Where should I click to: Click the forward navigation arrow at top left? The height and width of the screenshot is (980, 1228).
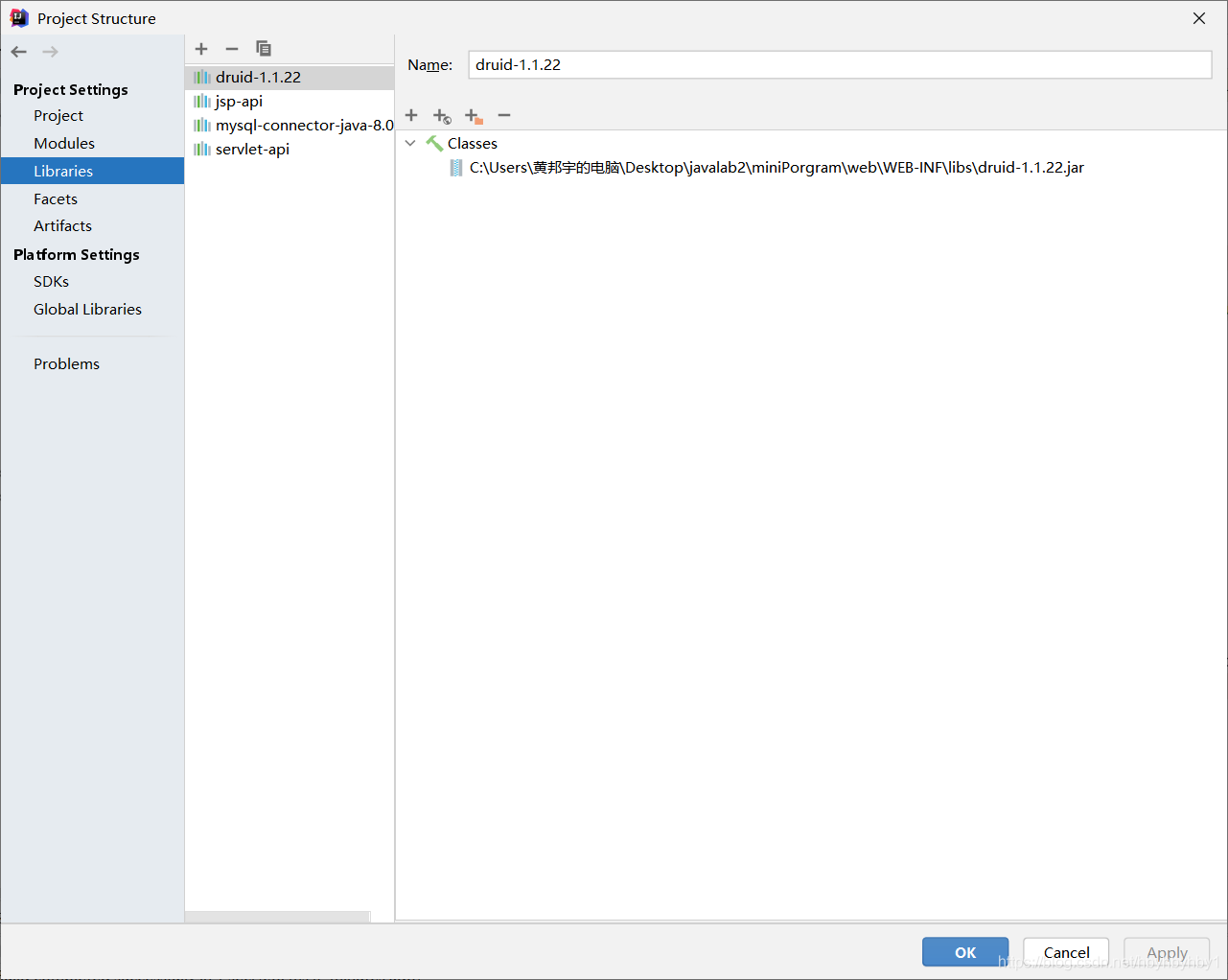click(49, 51)
